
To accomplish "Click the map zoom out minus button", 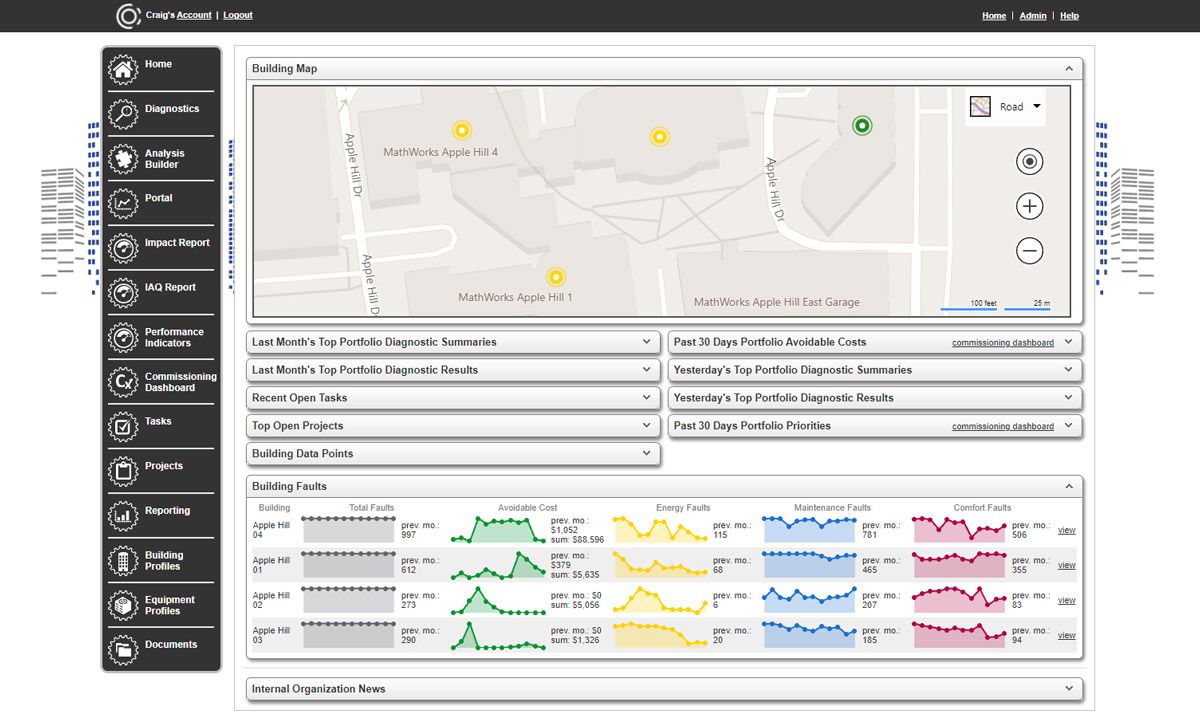I will point(1029,250).
